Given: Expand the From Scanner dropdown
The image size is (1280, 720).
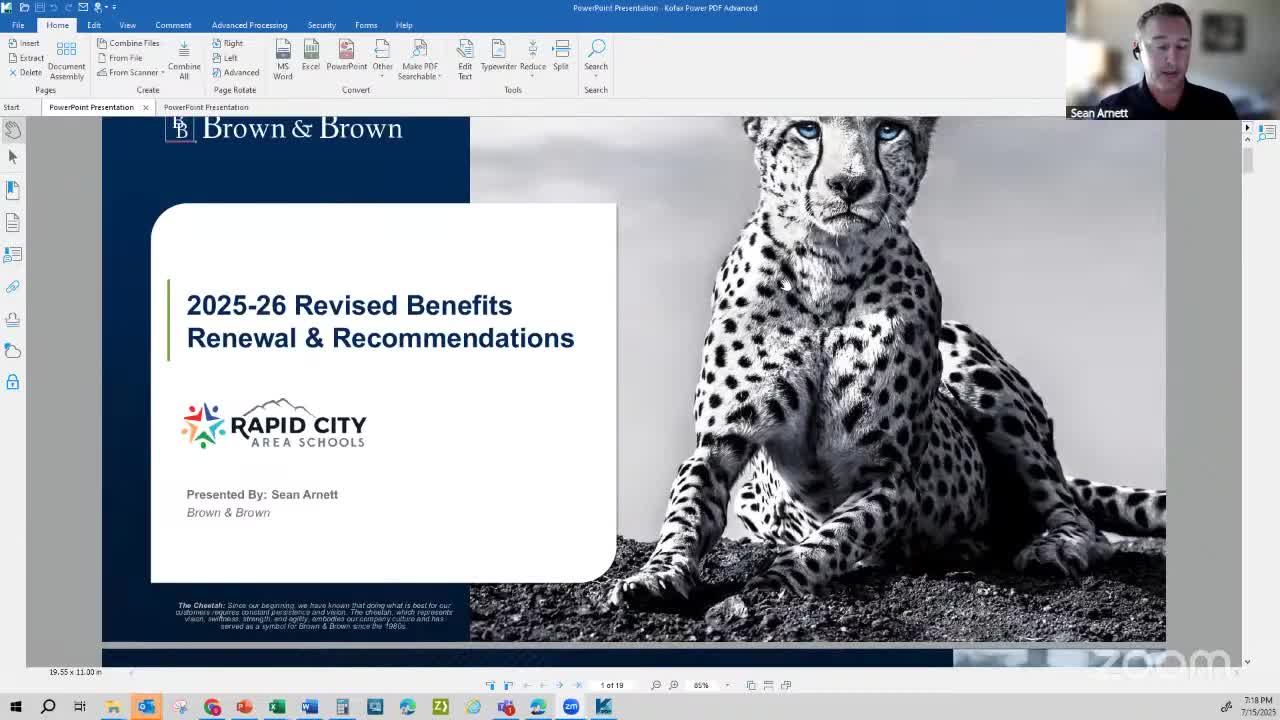Looking at the screenshot, I should (163, 73).
